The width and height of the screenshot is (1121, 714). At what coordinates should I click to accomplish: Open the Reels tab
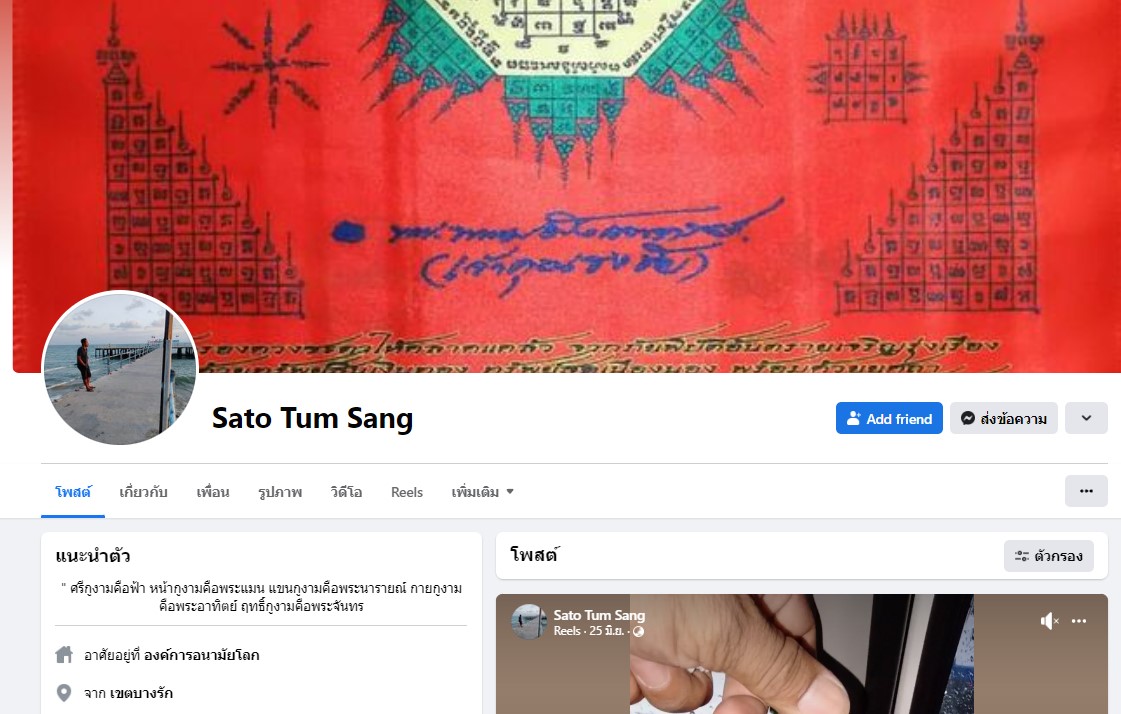click(x=407, y=492)
